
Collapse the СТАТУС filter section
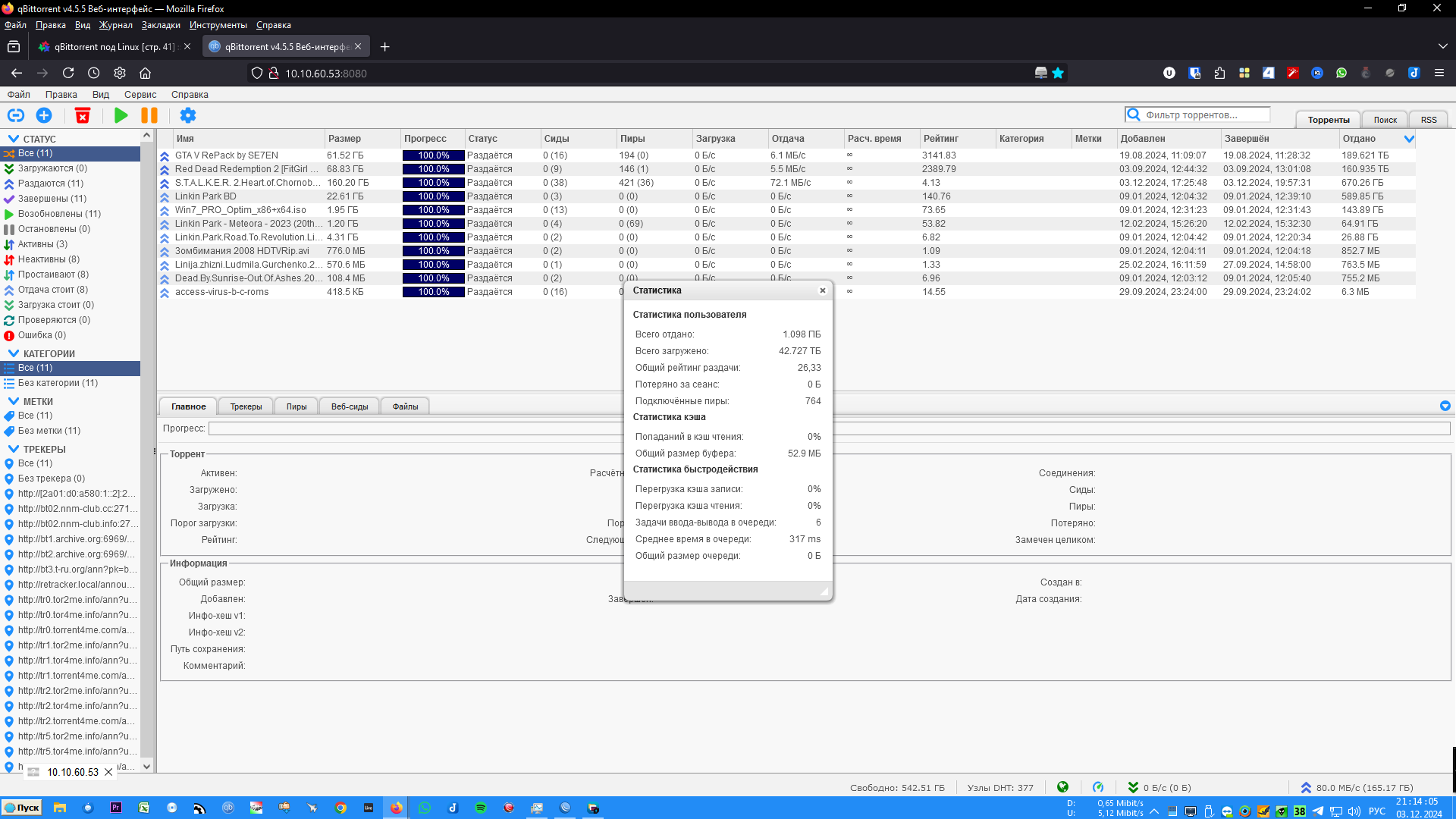tap(14, 139)
